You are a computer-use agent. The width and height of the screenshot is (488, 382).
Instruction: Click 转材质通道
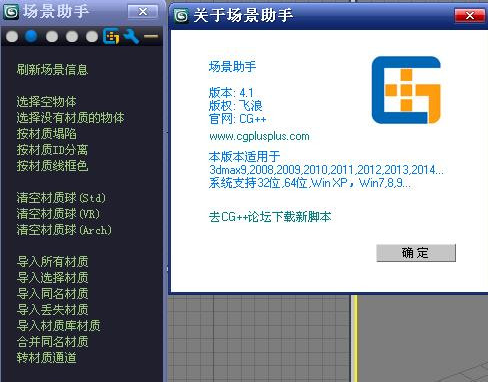coord(46,358)
